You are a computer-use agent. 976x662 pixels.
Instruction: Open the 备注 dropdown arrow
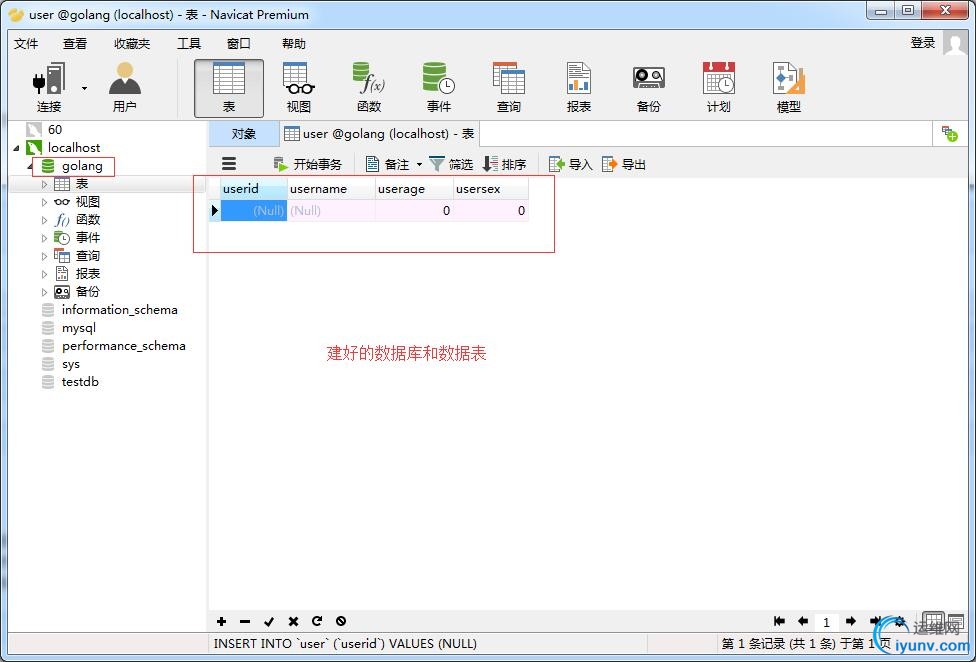coord(419,165)
